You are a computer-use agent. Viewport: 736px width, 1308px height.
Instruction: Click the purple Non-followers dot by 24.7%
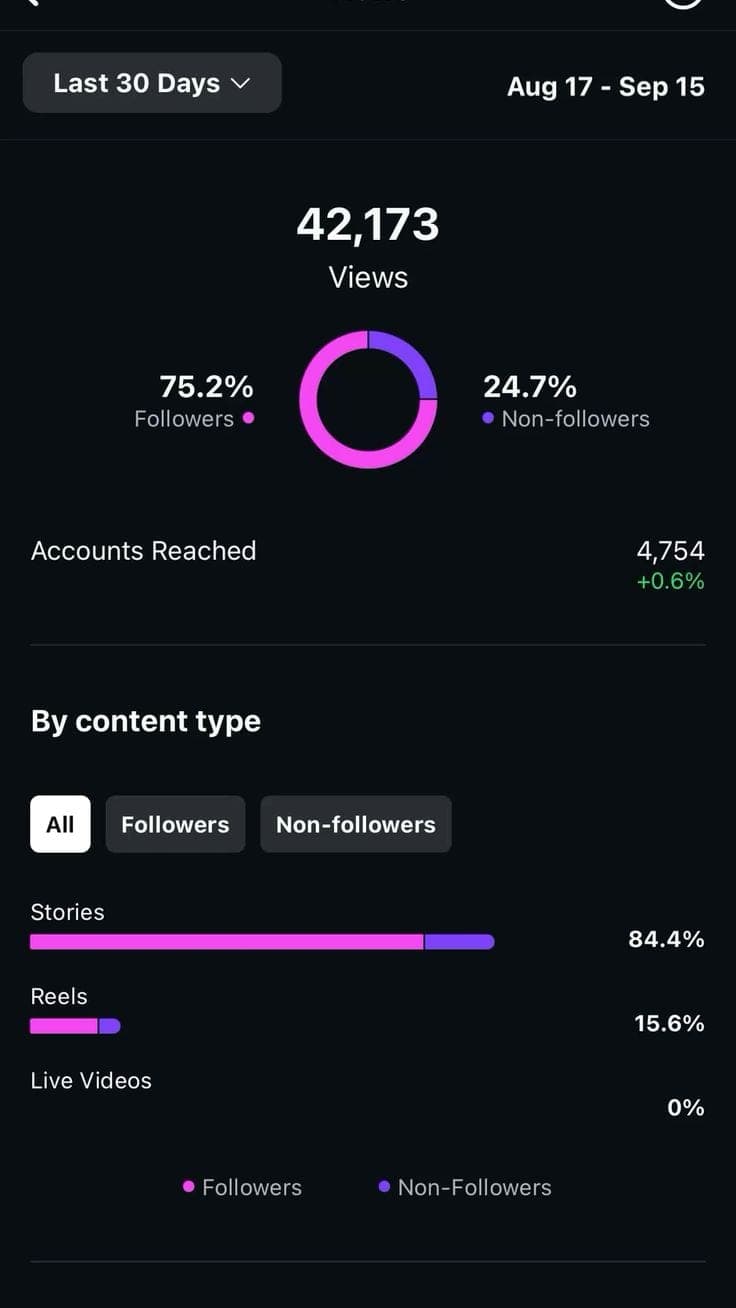coord(488,418)
